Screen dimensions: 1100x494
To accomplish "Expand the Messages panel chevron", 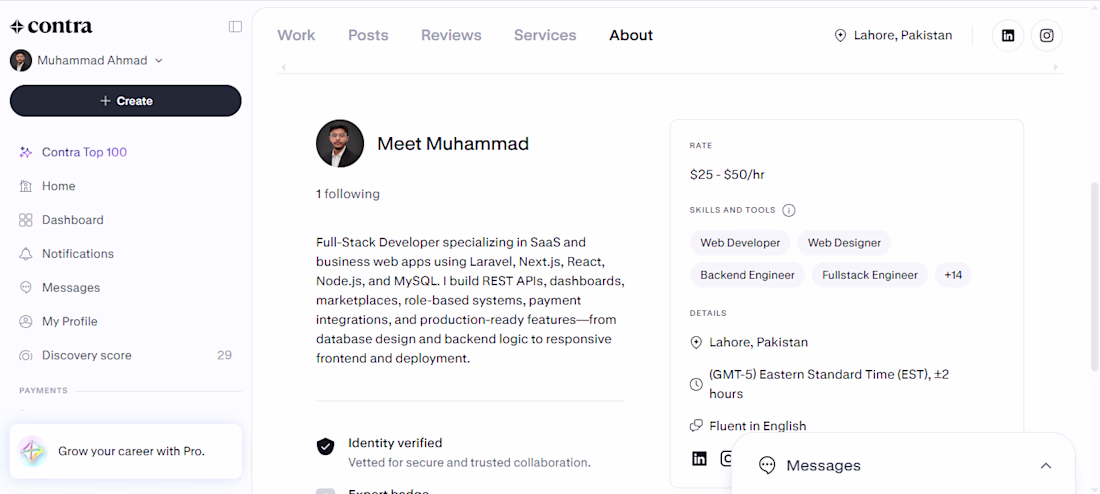I will tap(1046, 466).
